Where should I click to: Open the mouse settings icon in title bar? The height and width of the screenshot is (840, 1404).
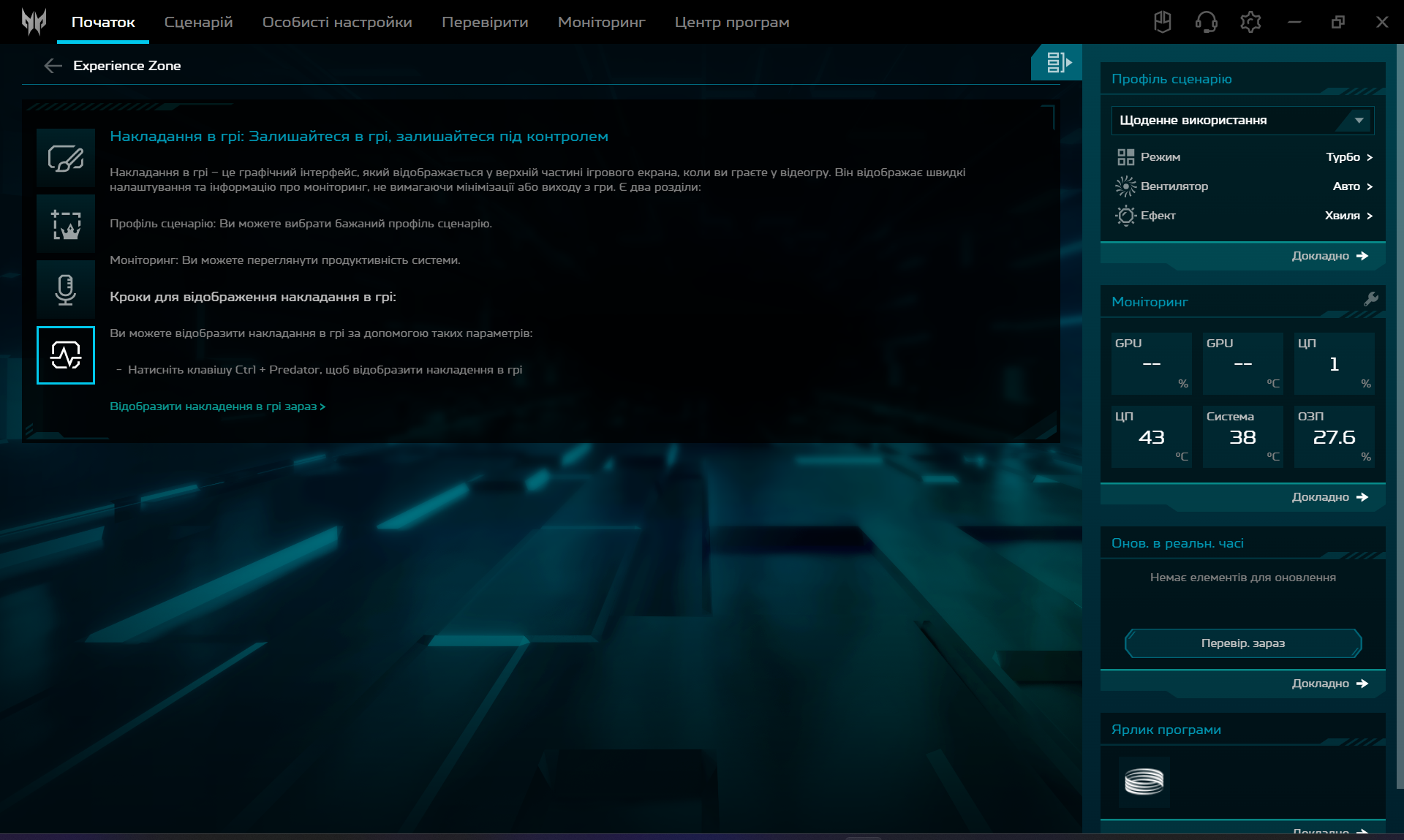[1162, 22]
